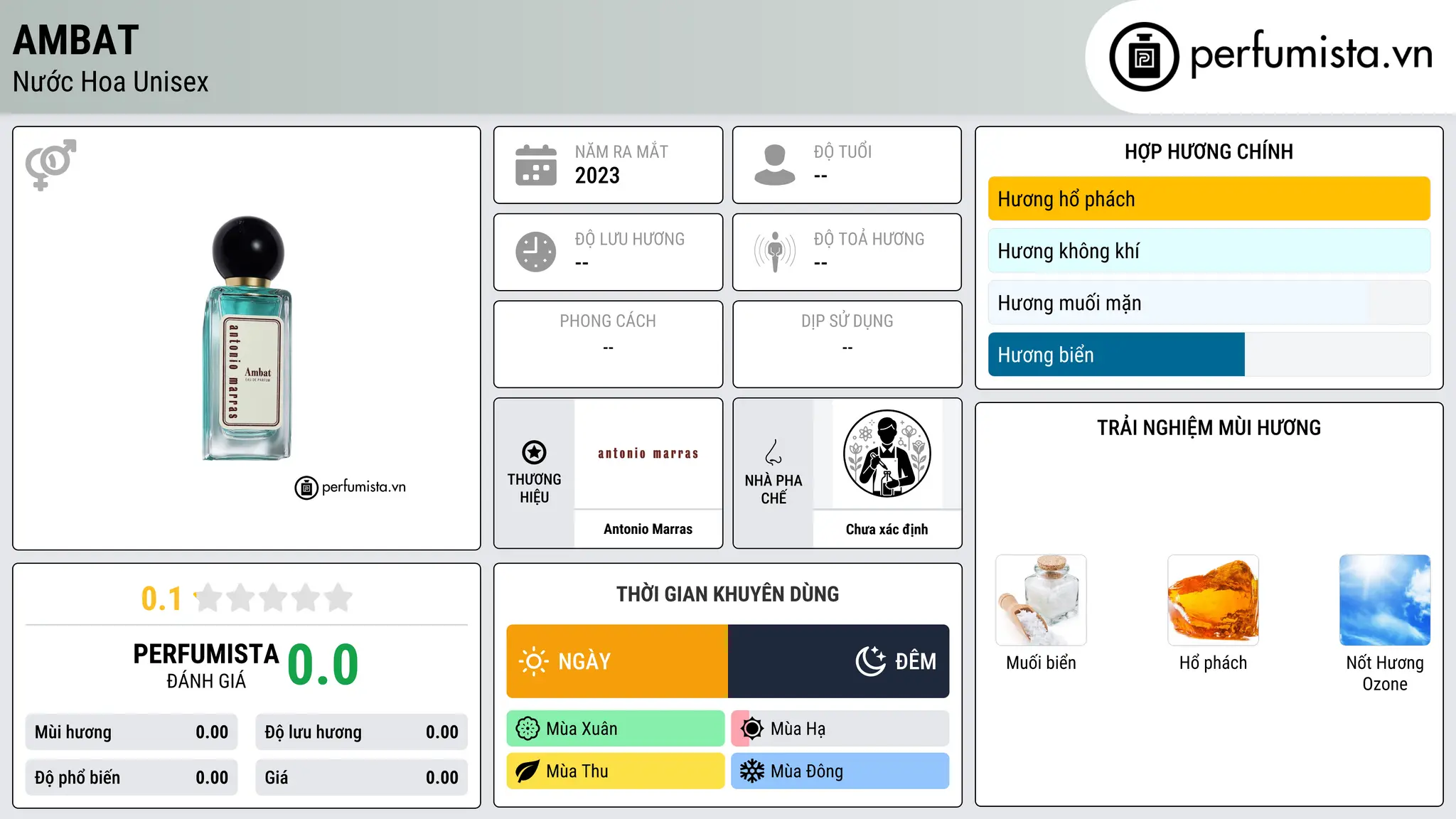Open the Chưa xác định perfumer link
This screenshot has height=819, width=1456.
point(887,529)
